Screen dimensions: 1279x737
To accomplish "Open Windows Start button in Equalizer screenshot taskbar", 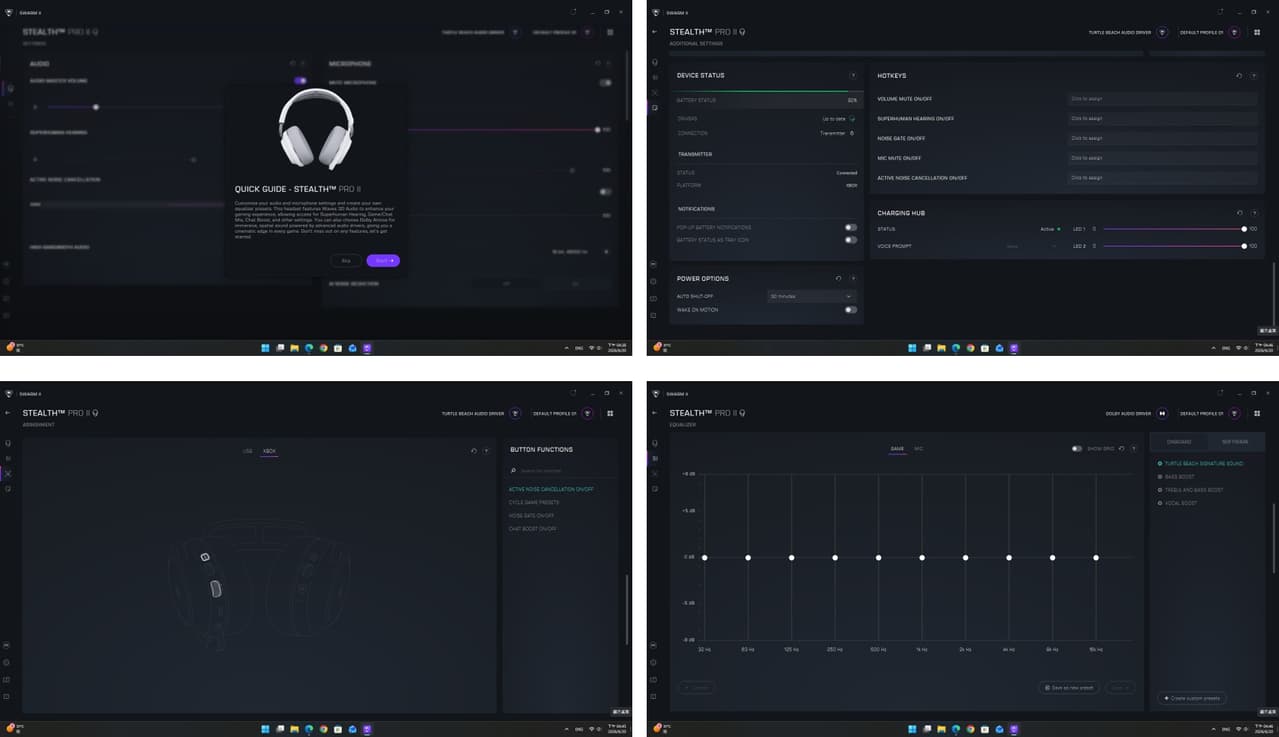I will (x=911, y=729).
